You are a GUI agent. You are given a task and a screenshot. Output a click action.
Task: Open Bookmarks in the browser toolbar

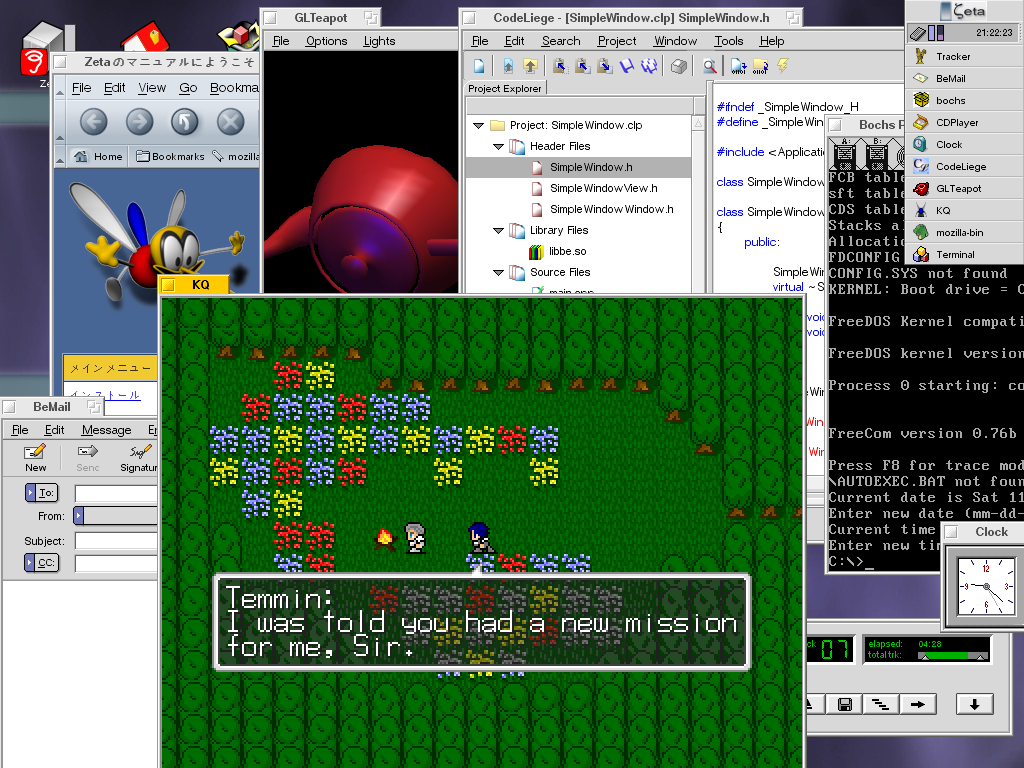170,157
